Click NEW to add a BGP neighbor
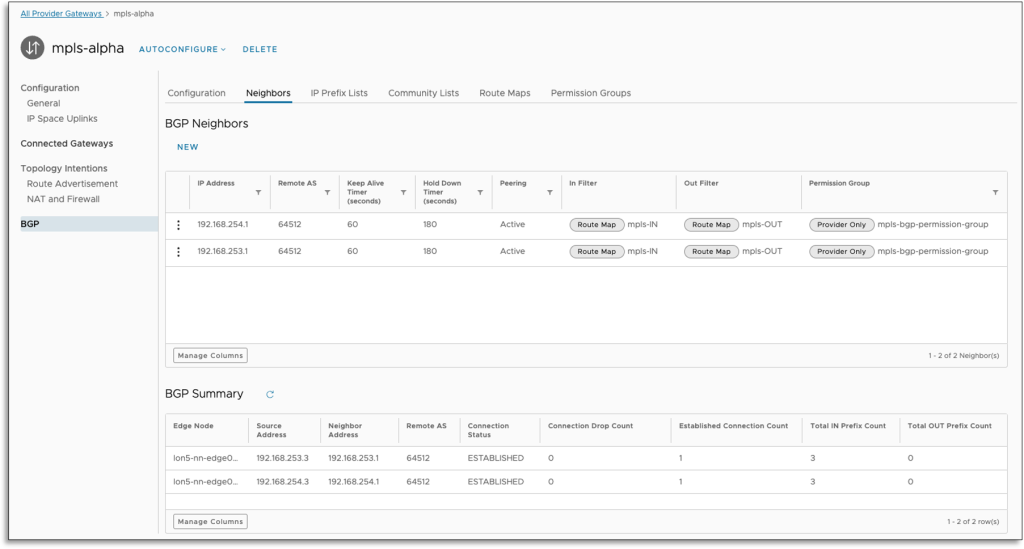Screen dimensions: 1024x549 pos(187,147)
